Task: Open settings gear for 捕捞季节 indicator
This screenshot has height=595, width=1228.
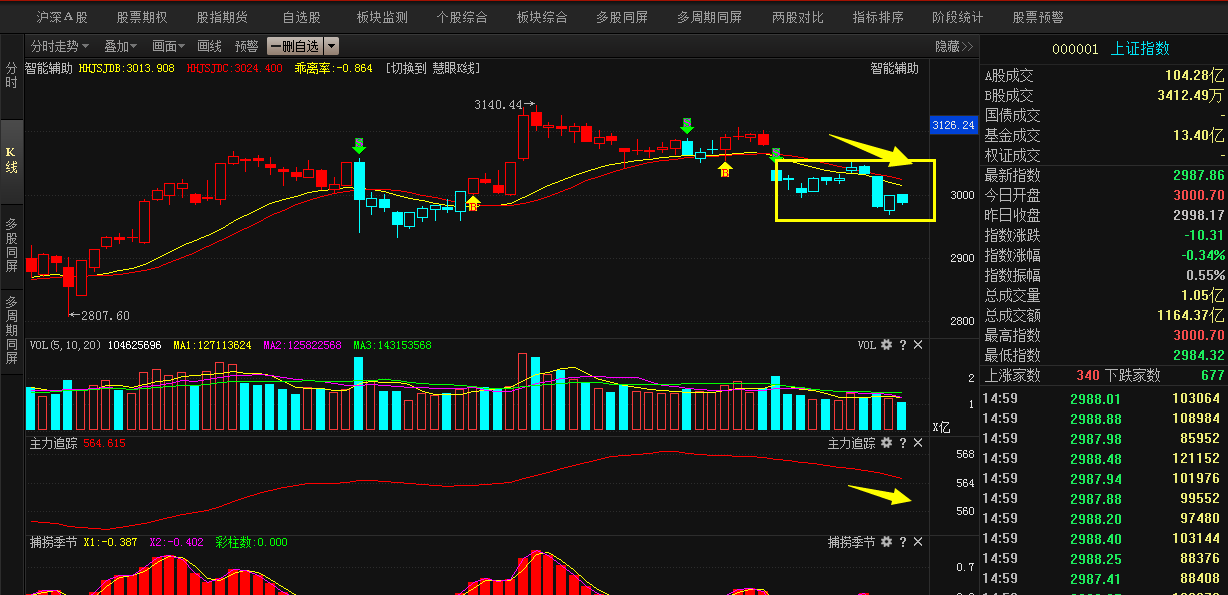Action: [886, 542]
